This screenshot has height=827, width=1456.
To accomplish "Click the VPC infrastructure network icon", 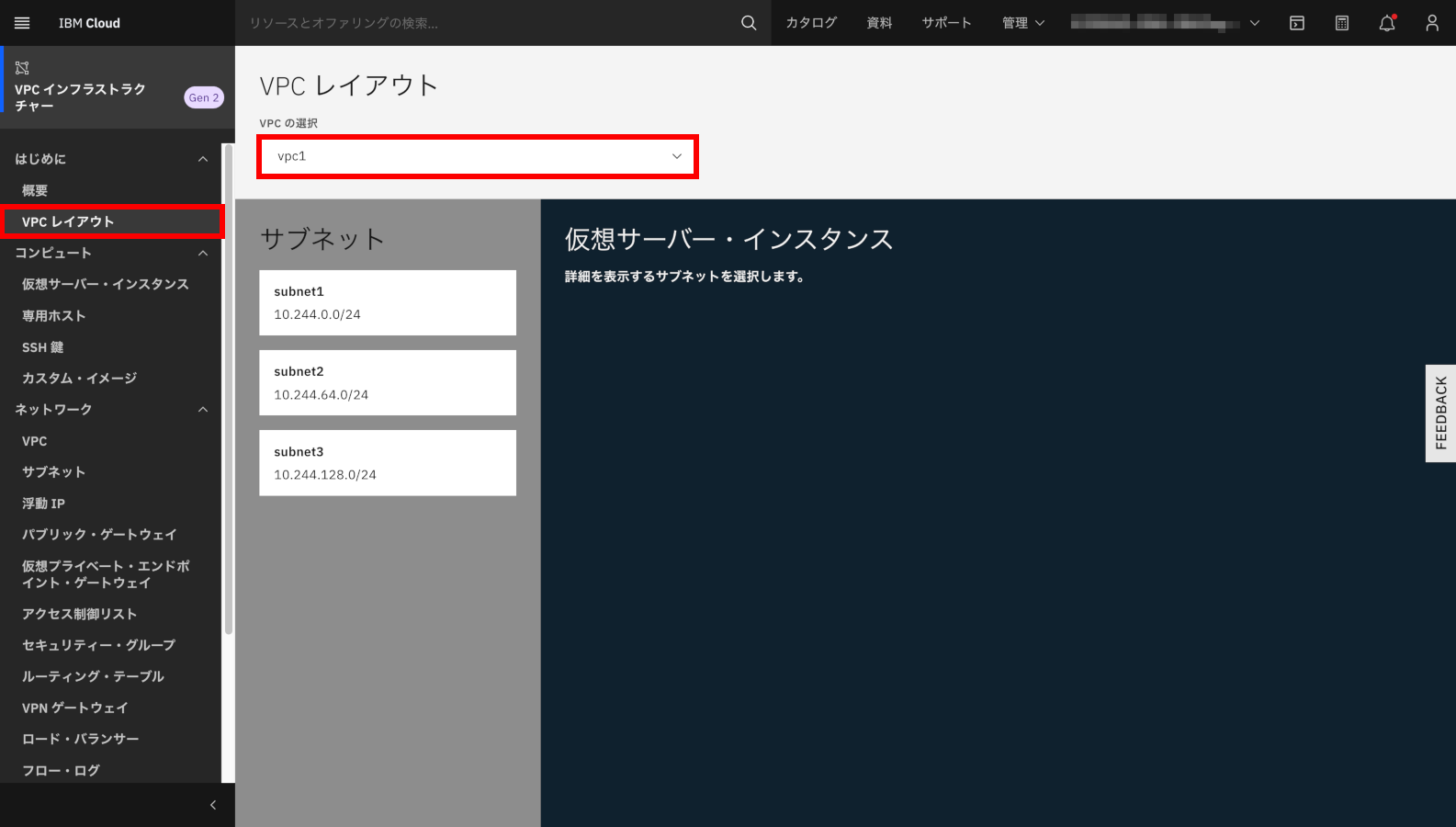I will (x=22, y=67).
